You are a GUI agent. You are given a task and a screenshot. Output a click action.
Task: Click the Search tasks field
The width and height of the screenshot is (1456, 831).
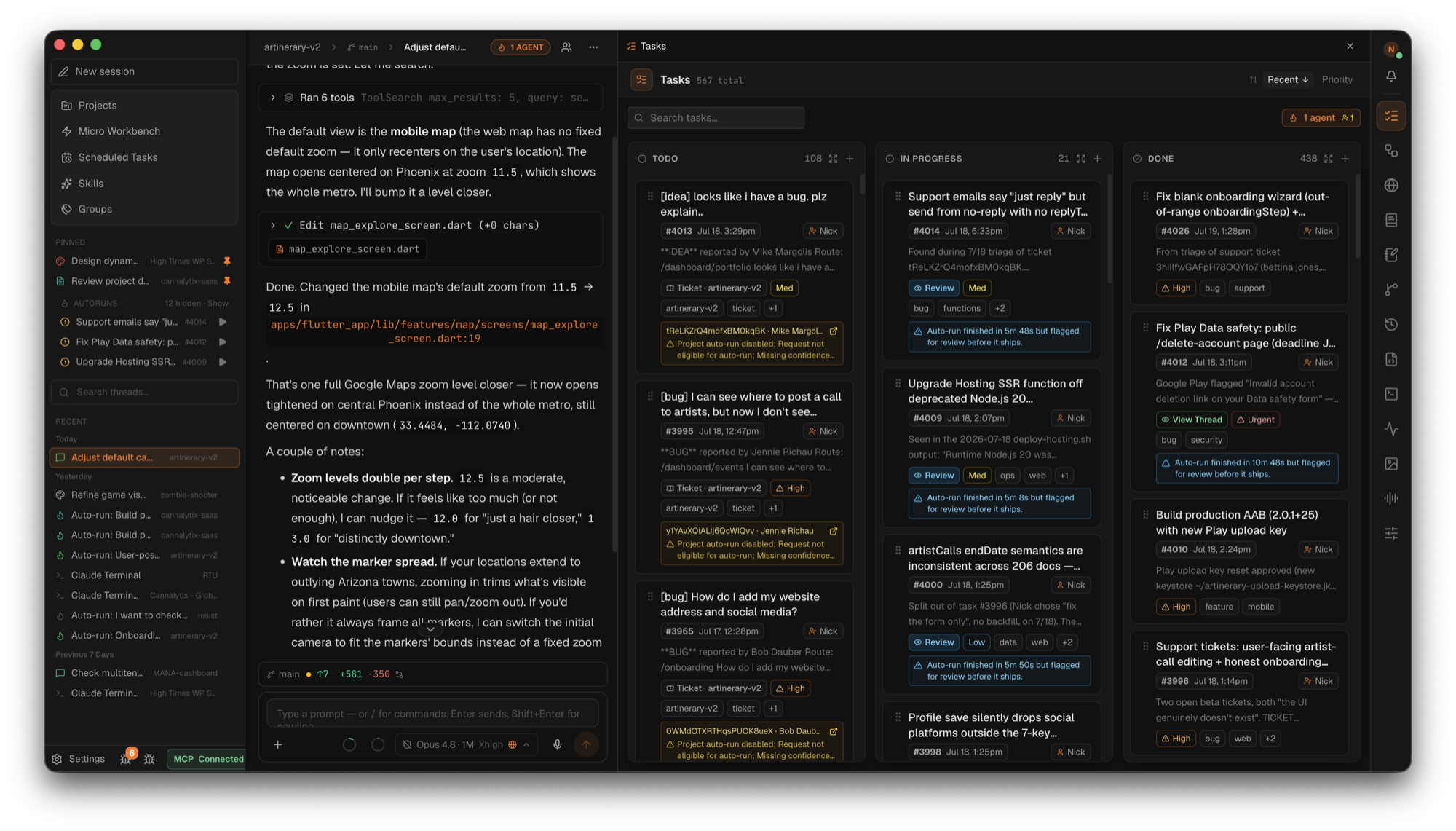pyautogui.click(x=716, y=118)
